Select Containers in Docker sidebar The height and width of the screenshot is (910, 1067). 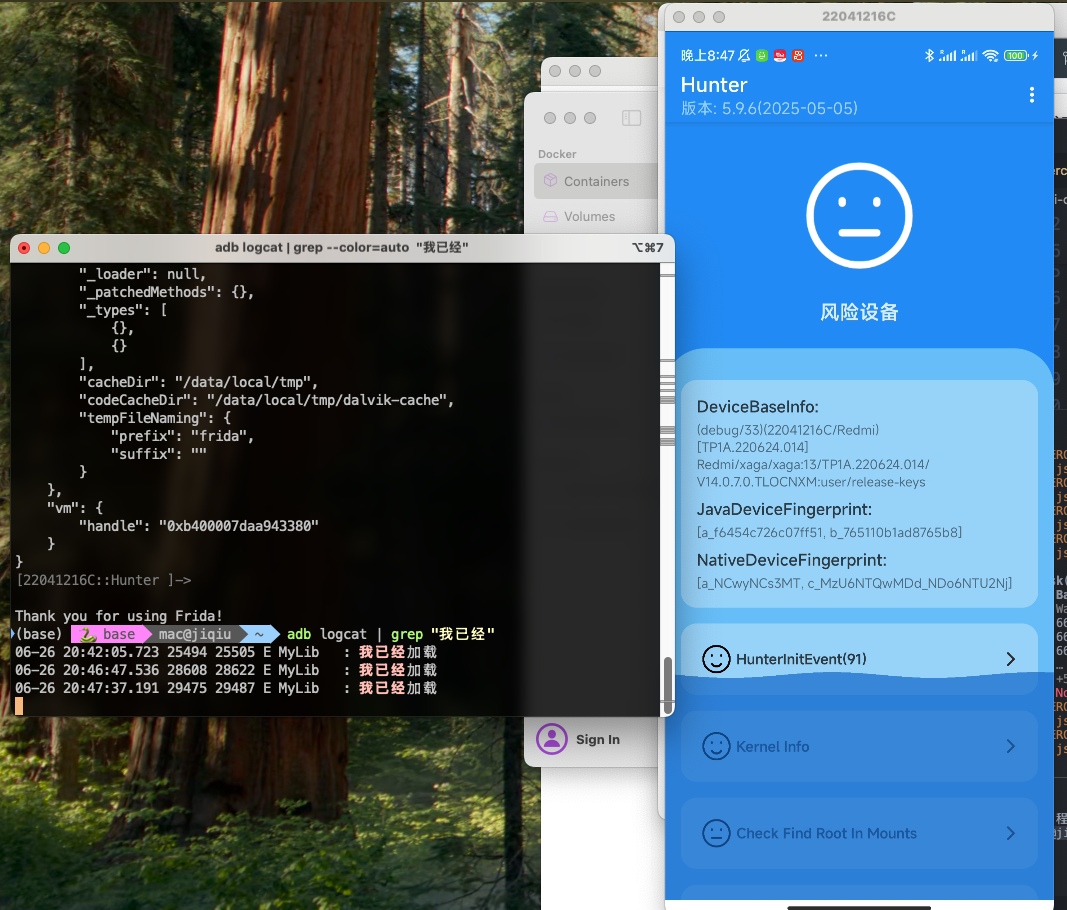point(596,181)
